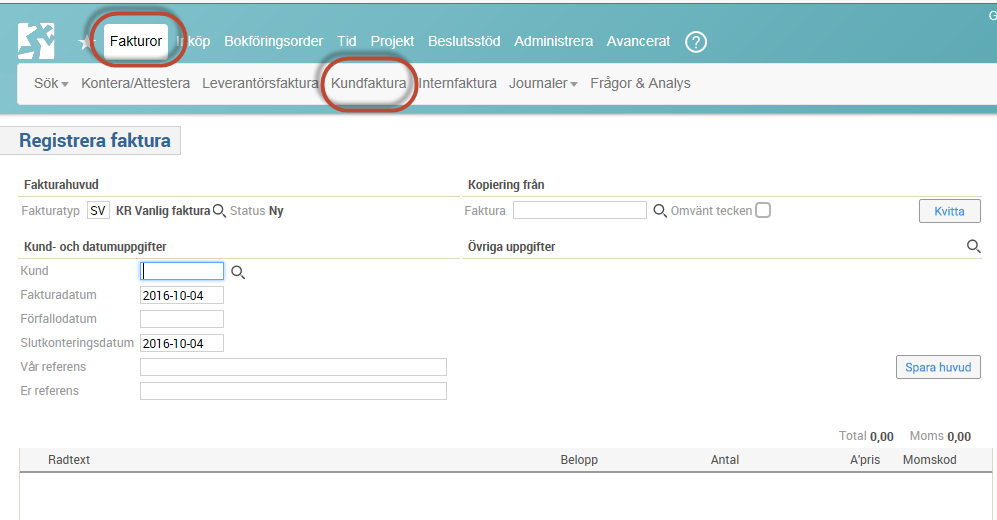Click the Slutkonteringsdatum date field
Viewport: 997px width, 520px height.
tap(182, 343)
